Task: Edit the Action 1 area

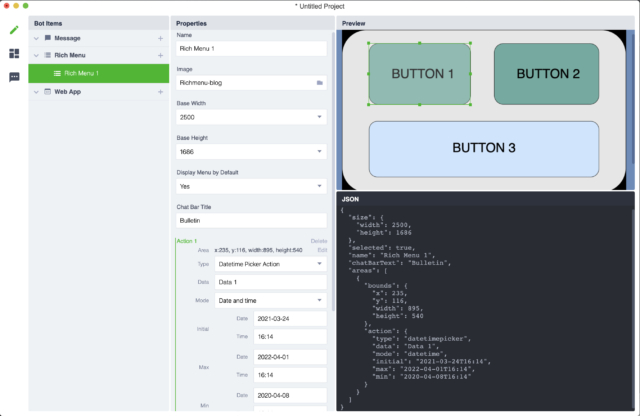Action: (x=322, y=249)
